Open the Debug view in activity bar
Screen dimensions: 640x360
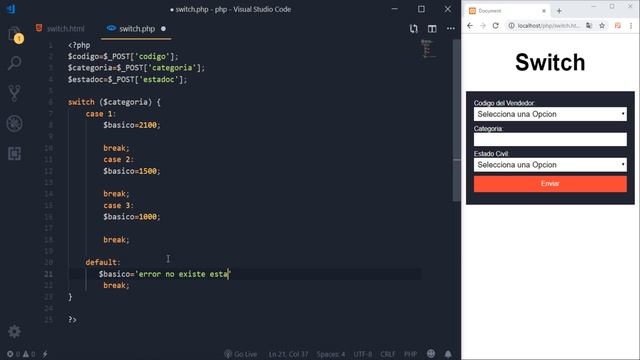tap(14, 123)
